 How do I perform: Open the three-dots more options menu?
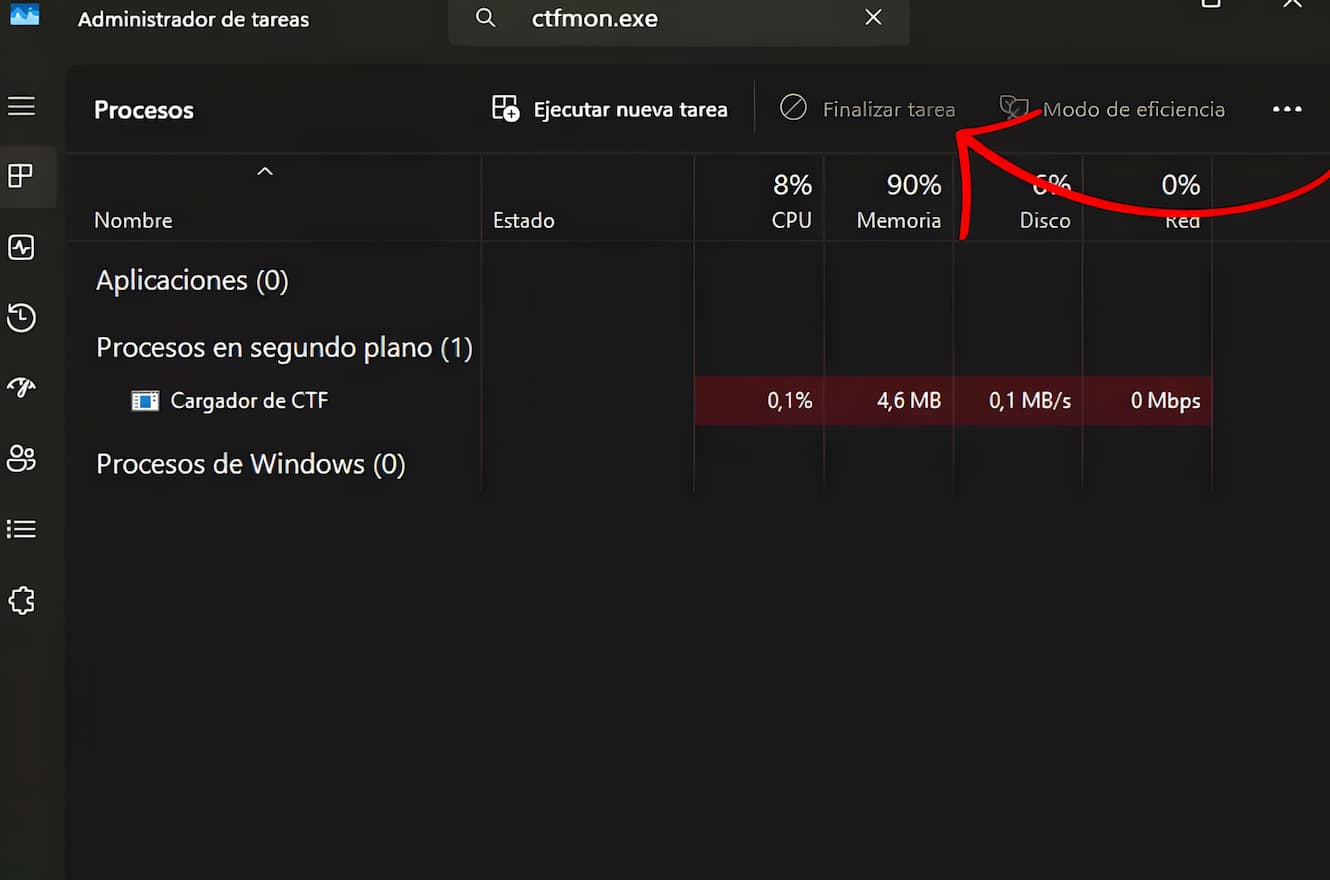[x=1287, y=109]
